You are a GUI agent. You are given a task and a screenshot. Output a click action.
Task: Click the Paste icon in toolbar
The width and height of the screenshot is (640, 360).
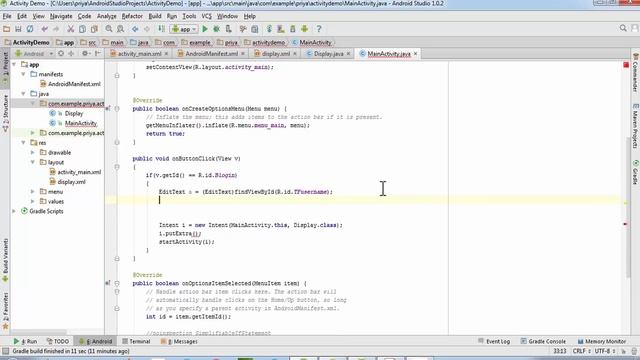pyautogui.click(x=94, y=29)
